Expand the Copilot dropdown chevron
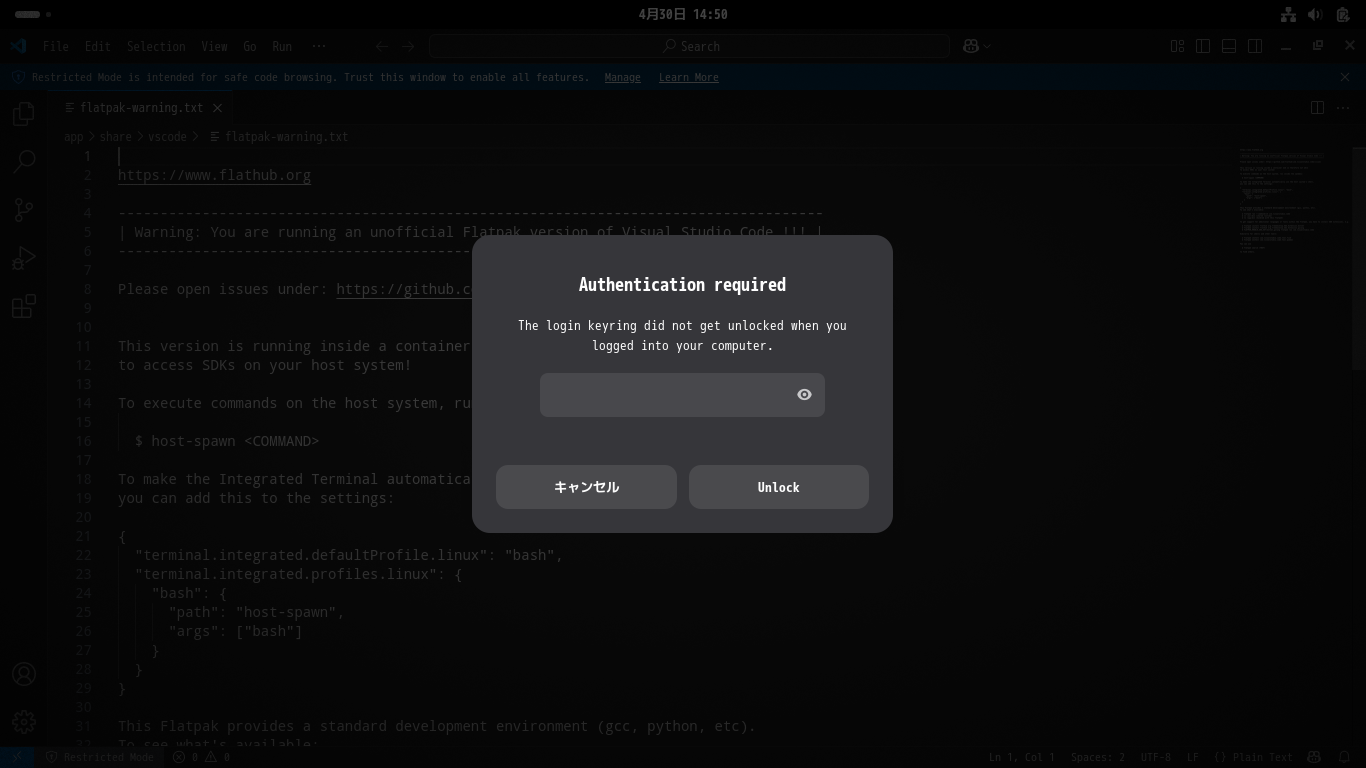Screen dimensions: 1366x768 tap(987, 46)
